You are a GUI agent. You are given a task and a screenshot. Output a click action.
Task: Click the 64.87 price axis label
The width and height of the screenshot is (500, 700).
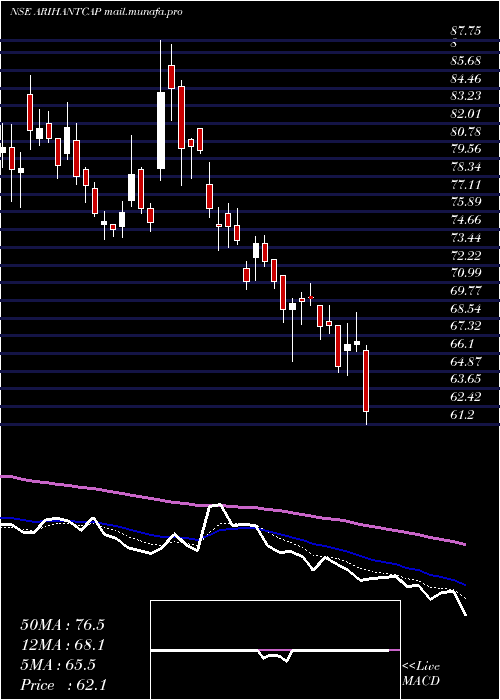coord(466,361)
